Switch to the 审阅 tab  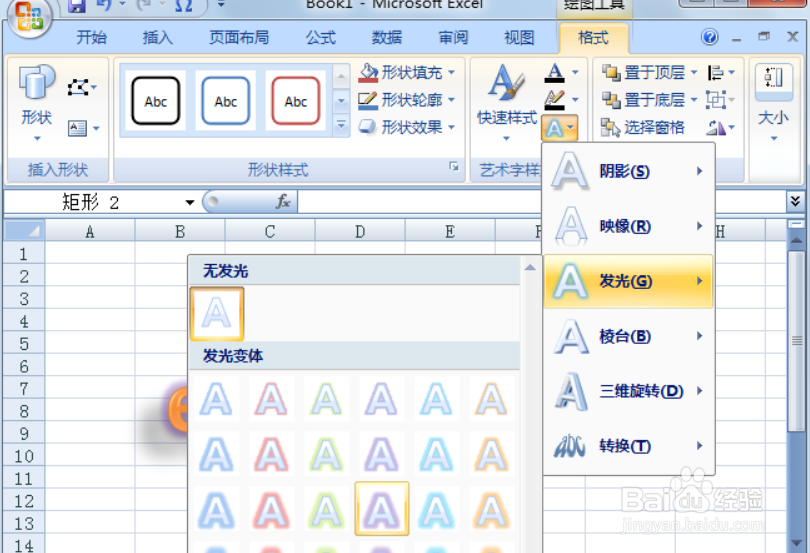point(453,37)
